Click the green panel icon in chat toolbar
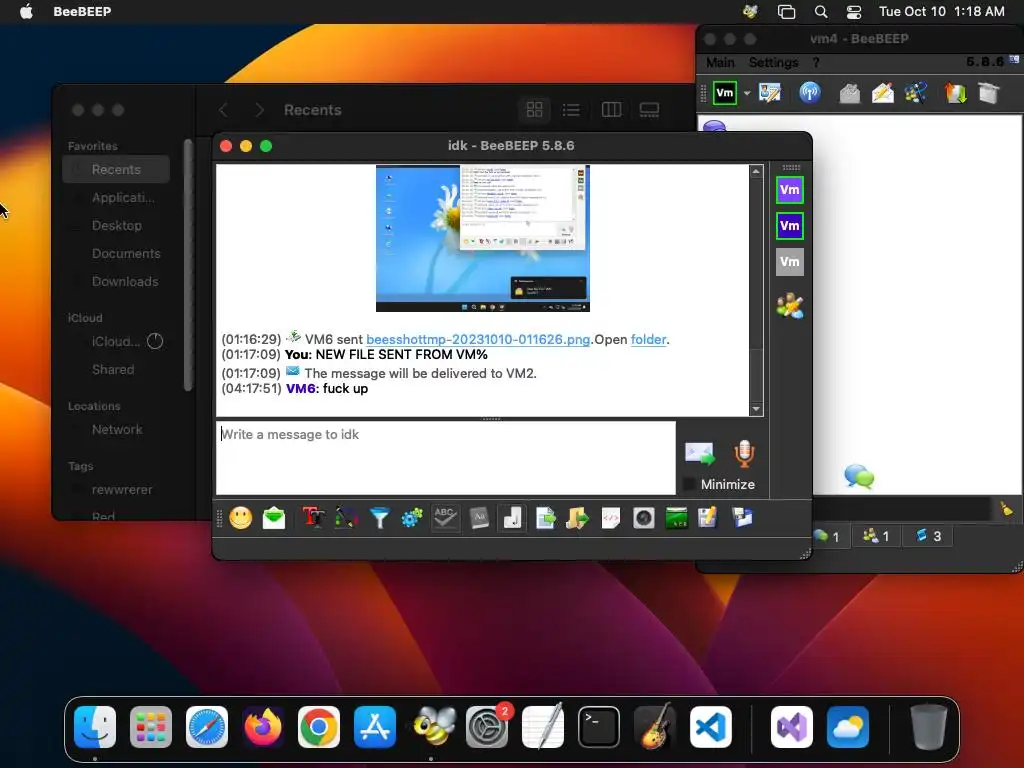Image resolution: width=1024 pixels, height=768 pixels. (677, 519)
